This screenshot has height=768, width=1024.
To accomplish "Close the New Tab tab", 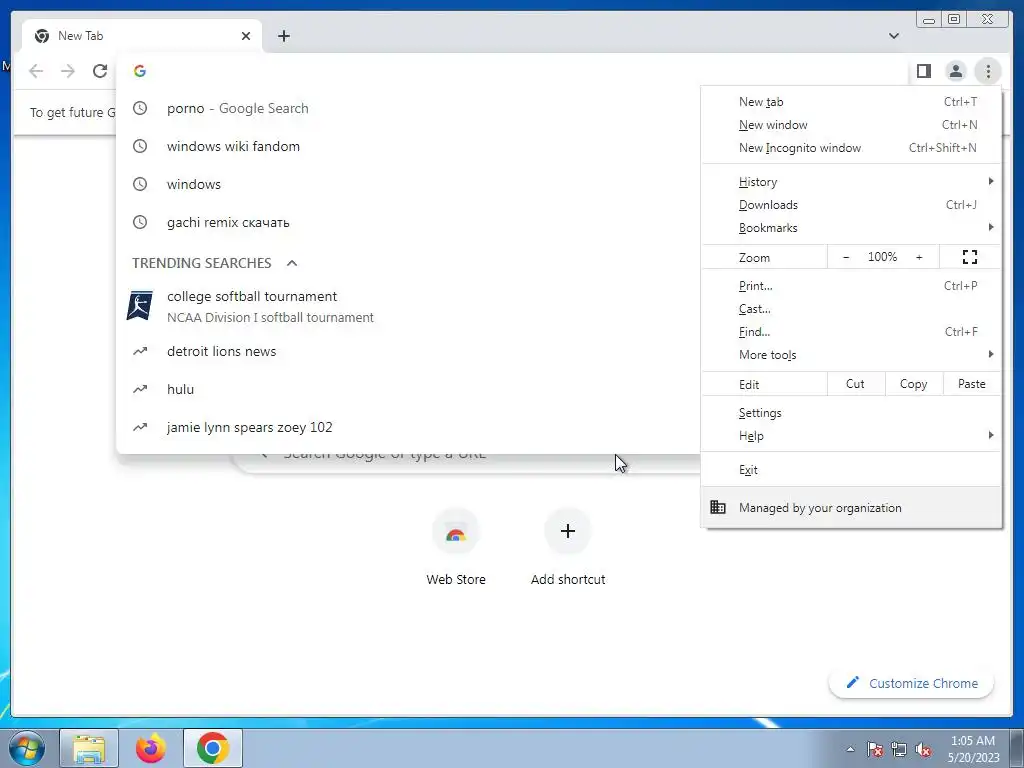I will pyautogui.click(x=246, y=36).
